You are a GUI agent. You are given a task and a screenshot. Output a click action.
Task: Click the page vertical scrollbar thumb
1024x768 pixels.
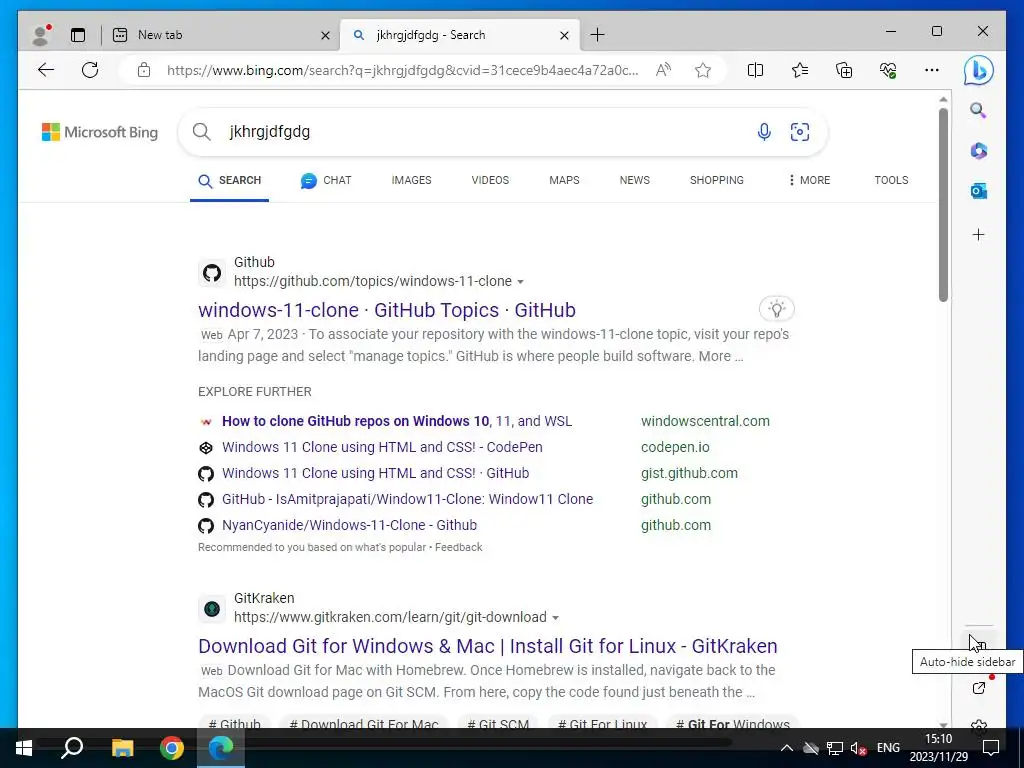point(943,204)
